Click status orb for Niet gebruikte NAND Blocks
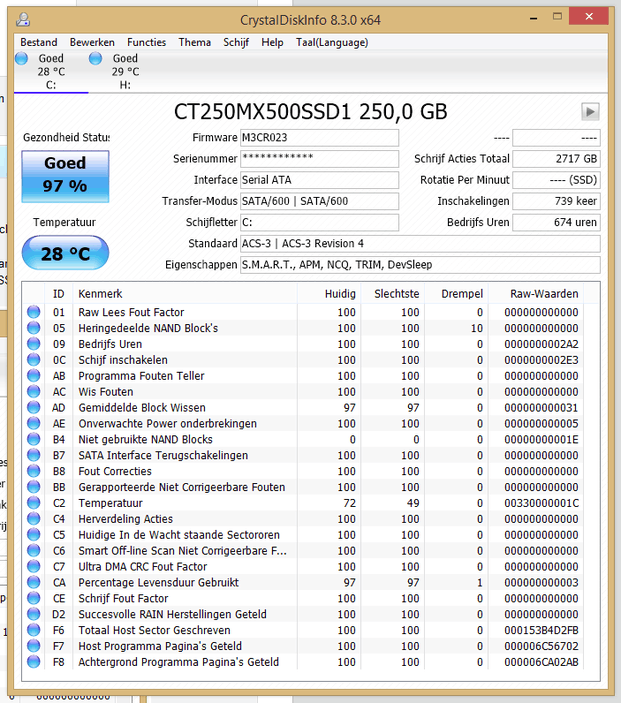 (x=34, y=439)
